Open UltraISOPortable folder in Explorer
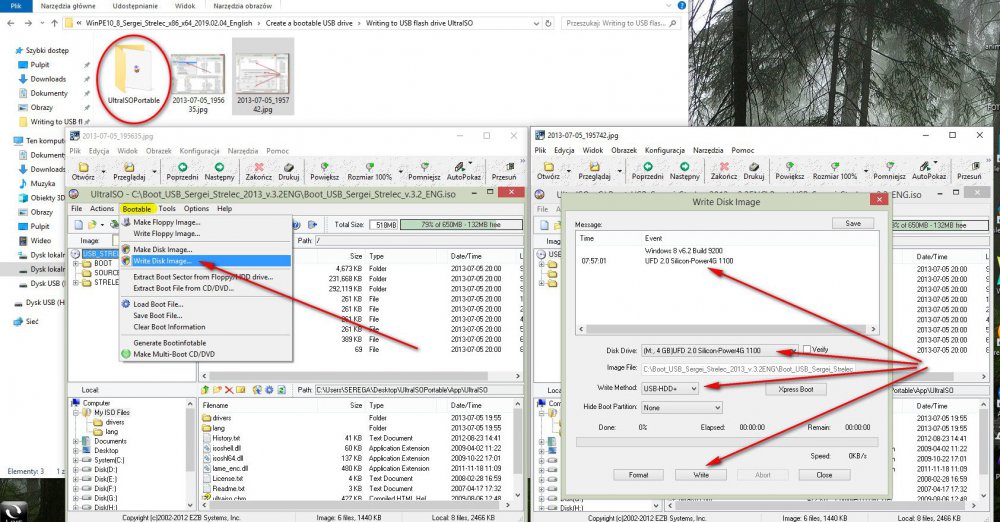Viewport: 1000px width, 522px height. click(133, 68)
